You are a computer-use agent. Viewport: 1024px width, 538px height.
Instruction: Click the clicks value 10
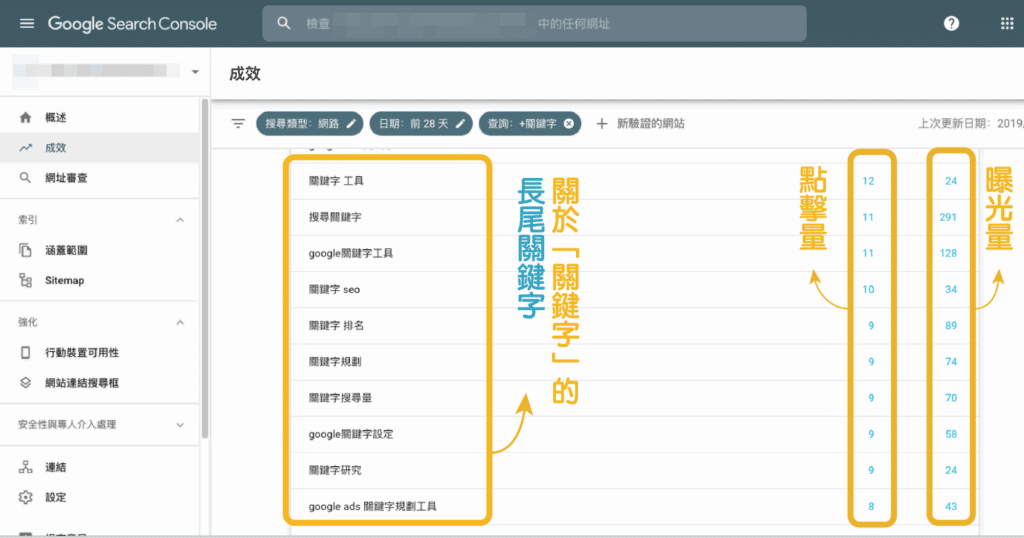(x=868, y=289)
